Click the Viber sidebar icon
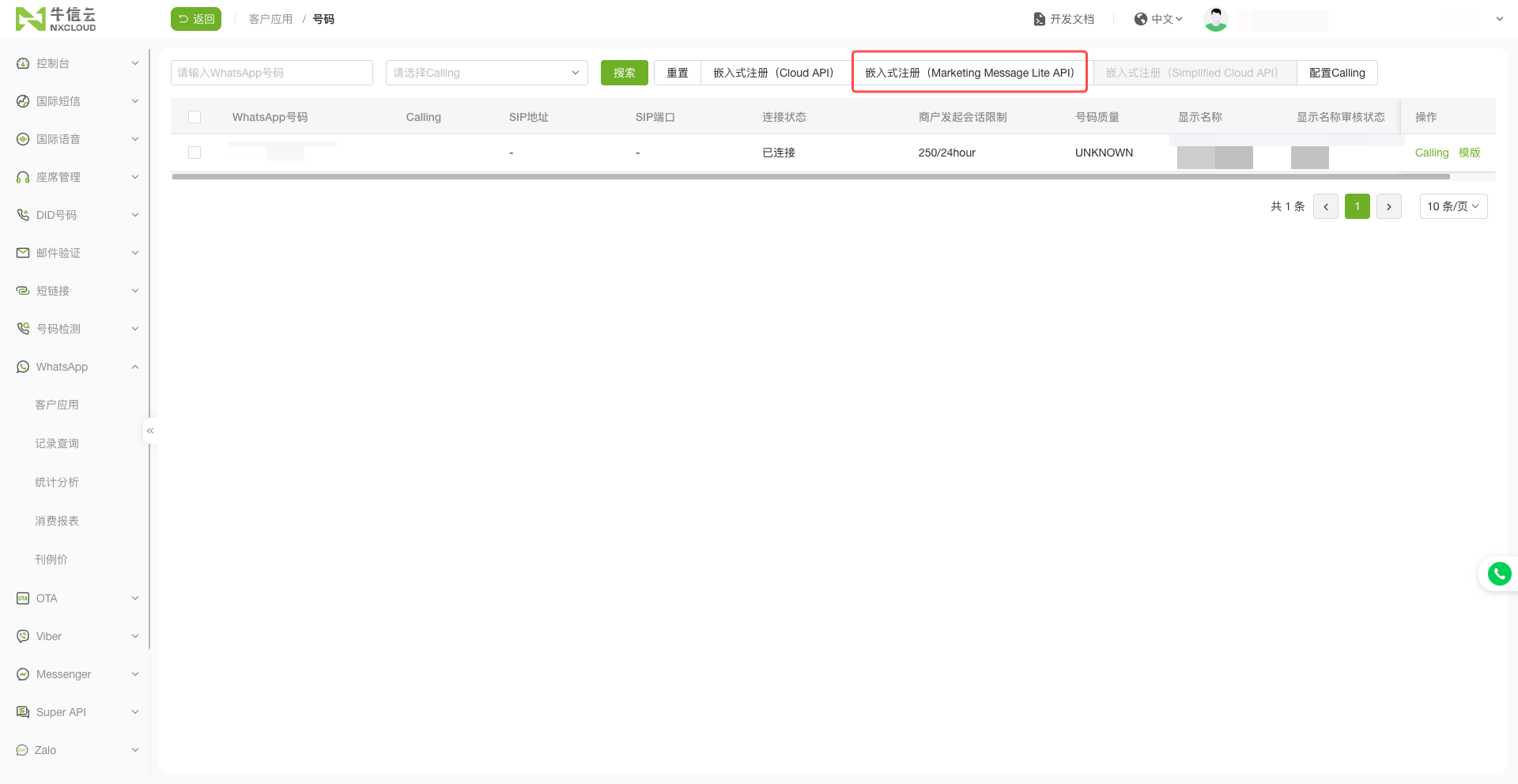Screen dimensions: 1518x784 23,636
